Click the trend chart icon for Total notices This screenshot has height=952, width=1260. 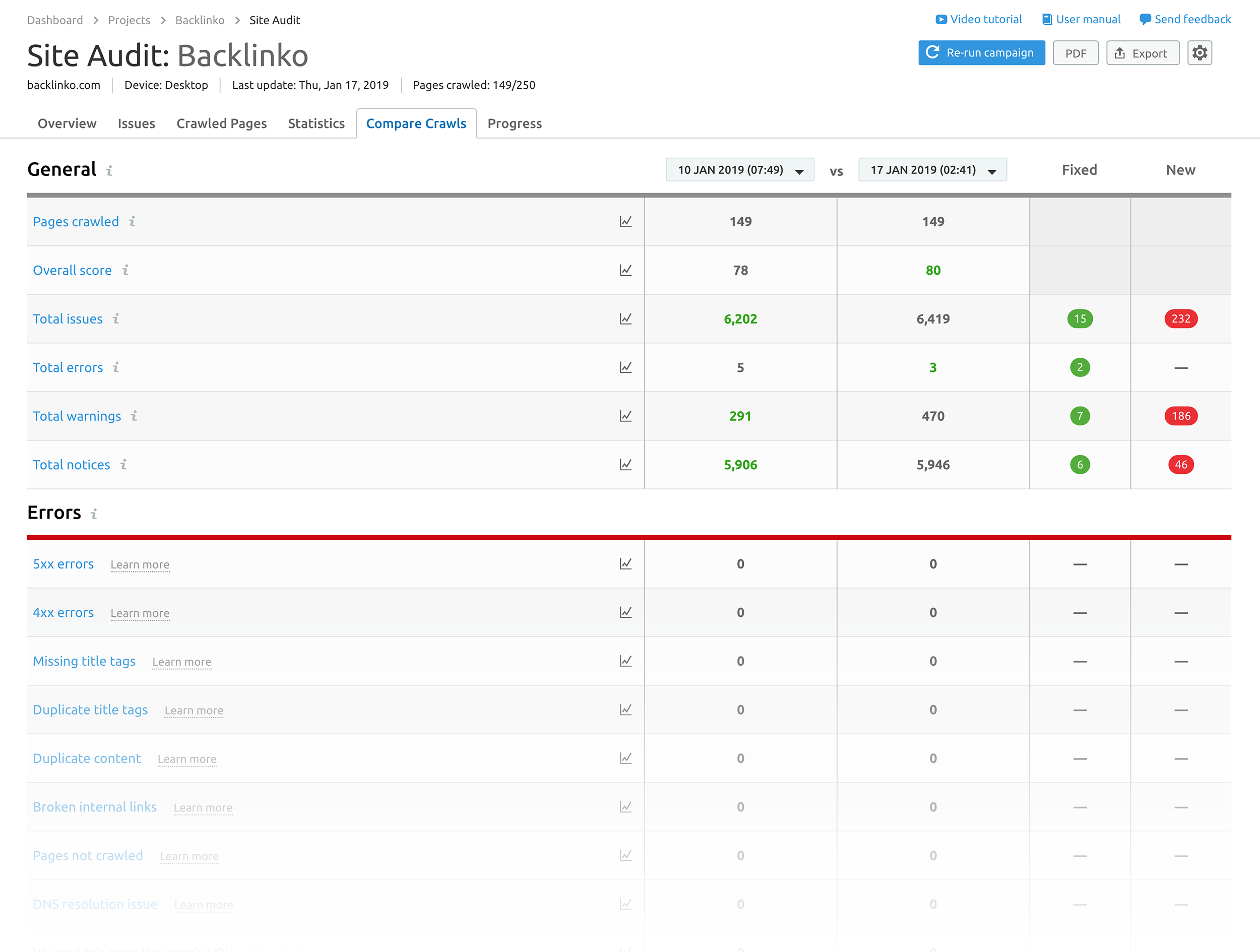click(627, 464)
